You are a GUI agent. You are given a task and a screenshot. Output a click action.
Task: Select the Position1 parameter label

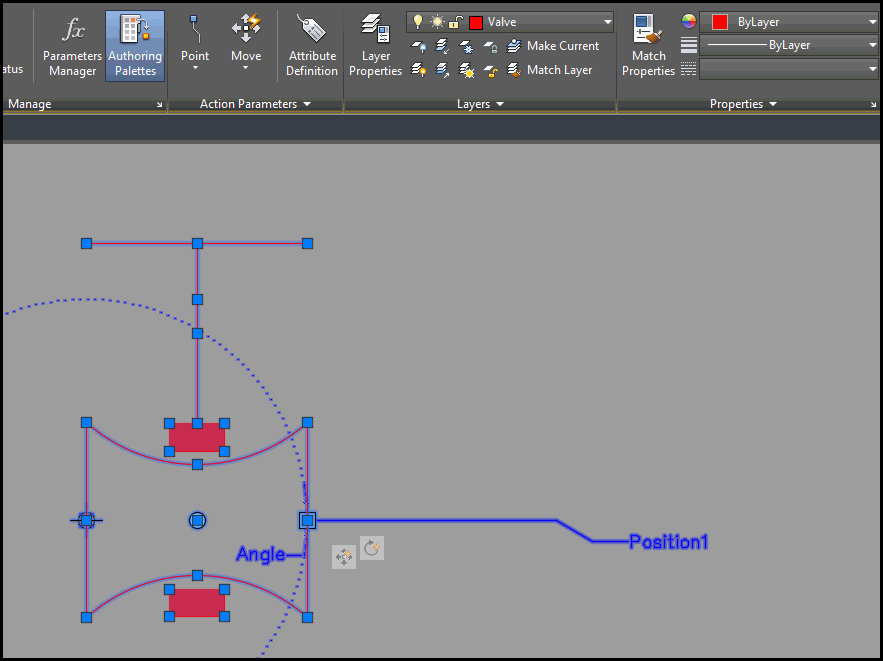tap(668, 542)
